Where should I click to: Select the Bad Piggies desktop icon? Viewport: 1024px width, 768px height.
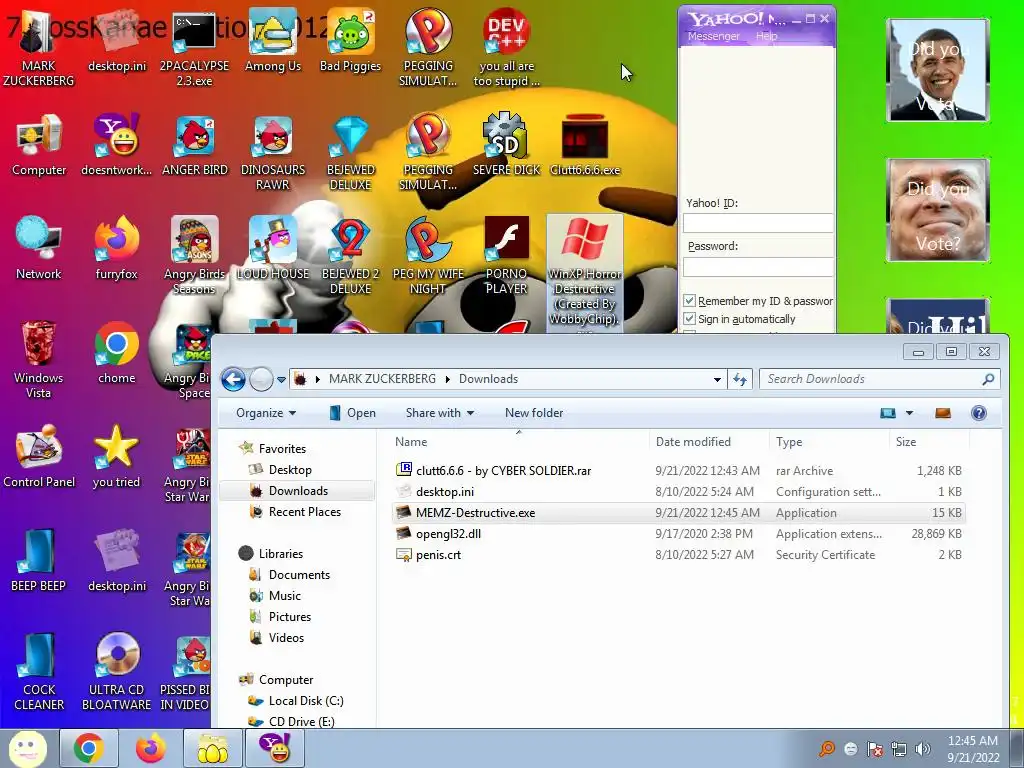point(350,40)
